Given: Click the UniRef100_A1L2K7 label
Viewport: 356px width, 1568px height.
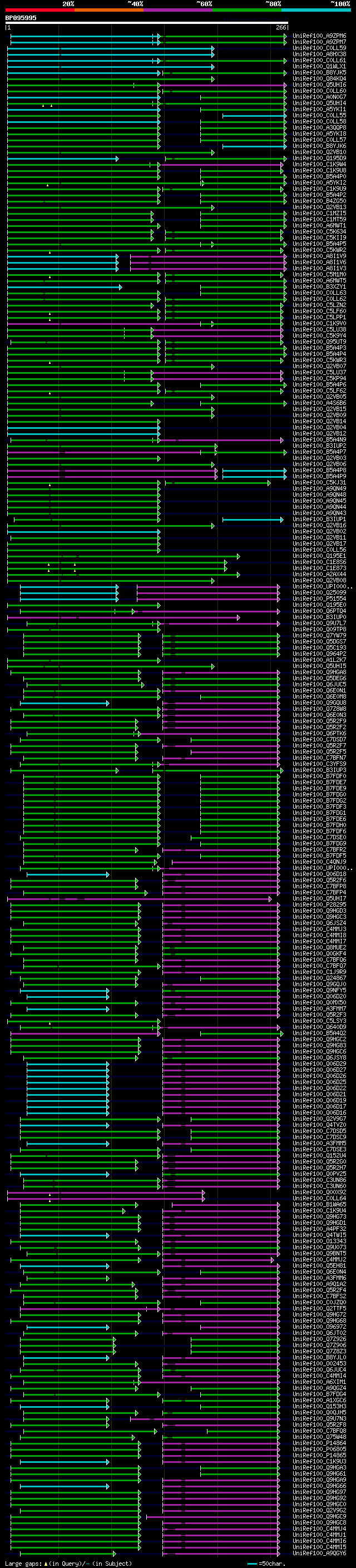Looking at the screenshot, I should tap(319, 660).
